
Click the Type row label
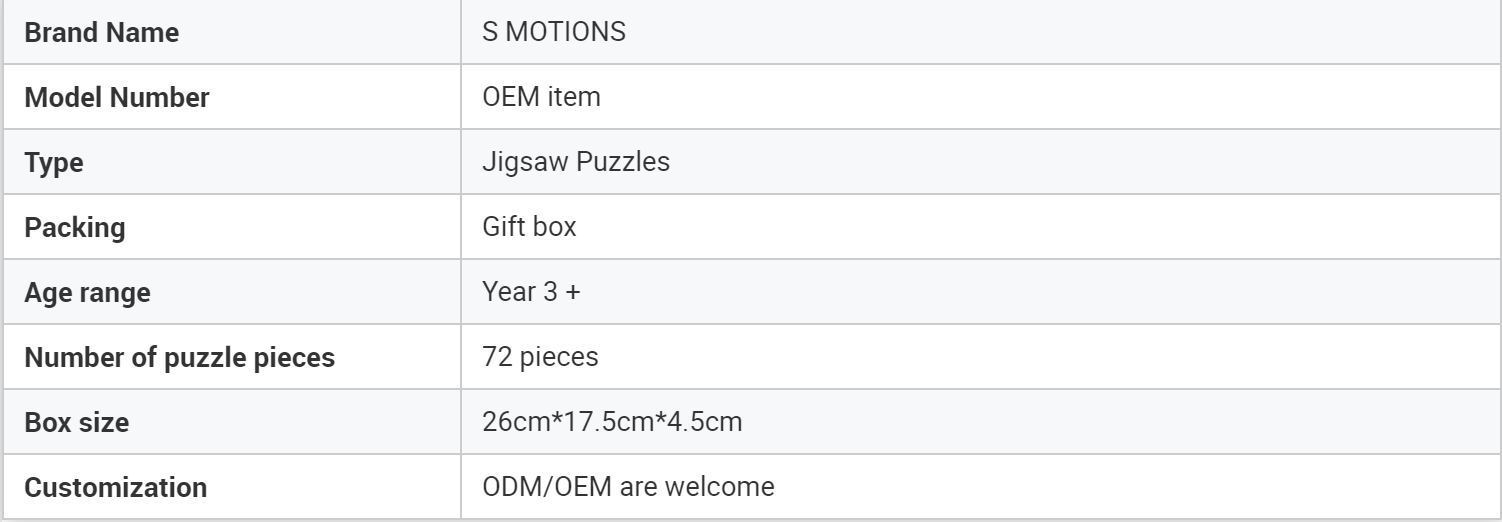pyautogui.click(x=54, y=163)
